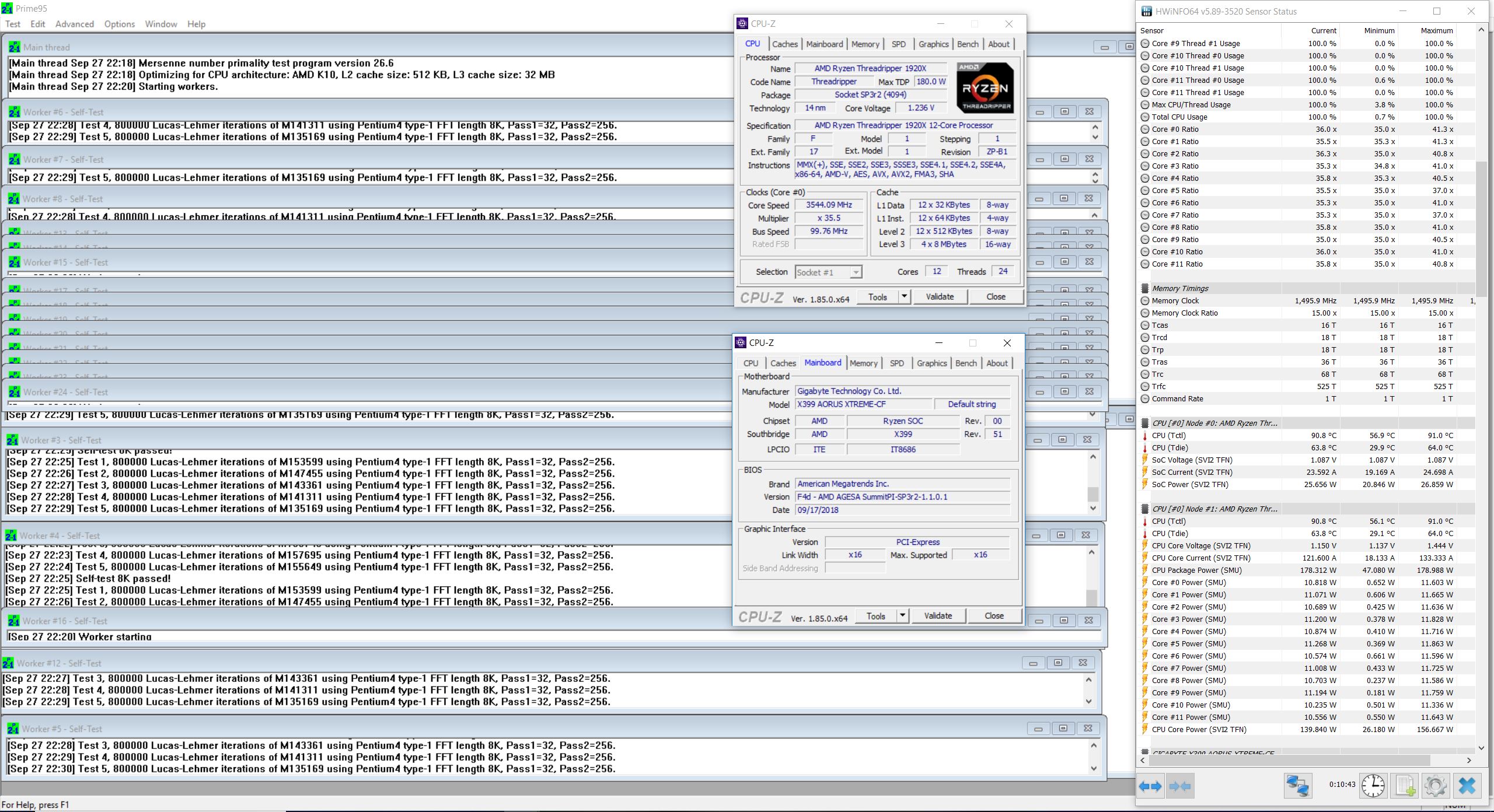Click Worker #3 window title icon
1494x812 pixels.
(x=12, y=440)
